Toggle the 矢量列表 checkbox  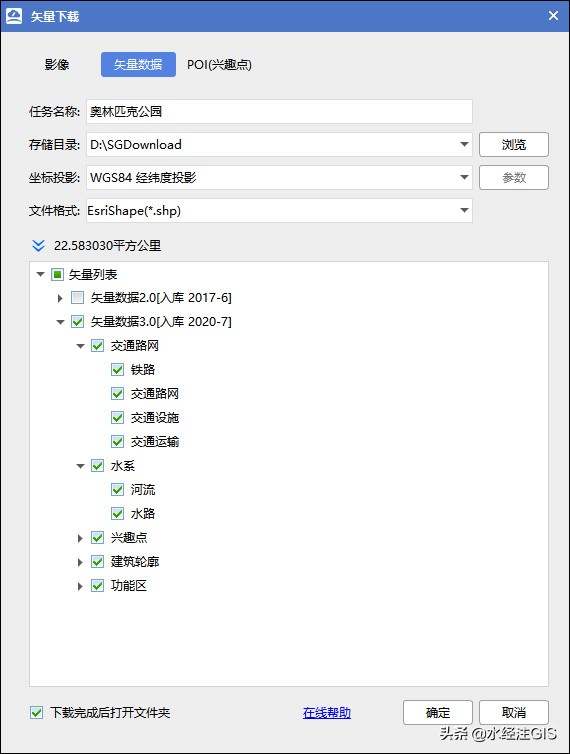(x=57, y=275)
